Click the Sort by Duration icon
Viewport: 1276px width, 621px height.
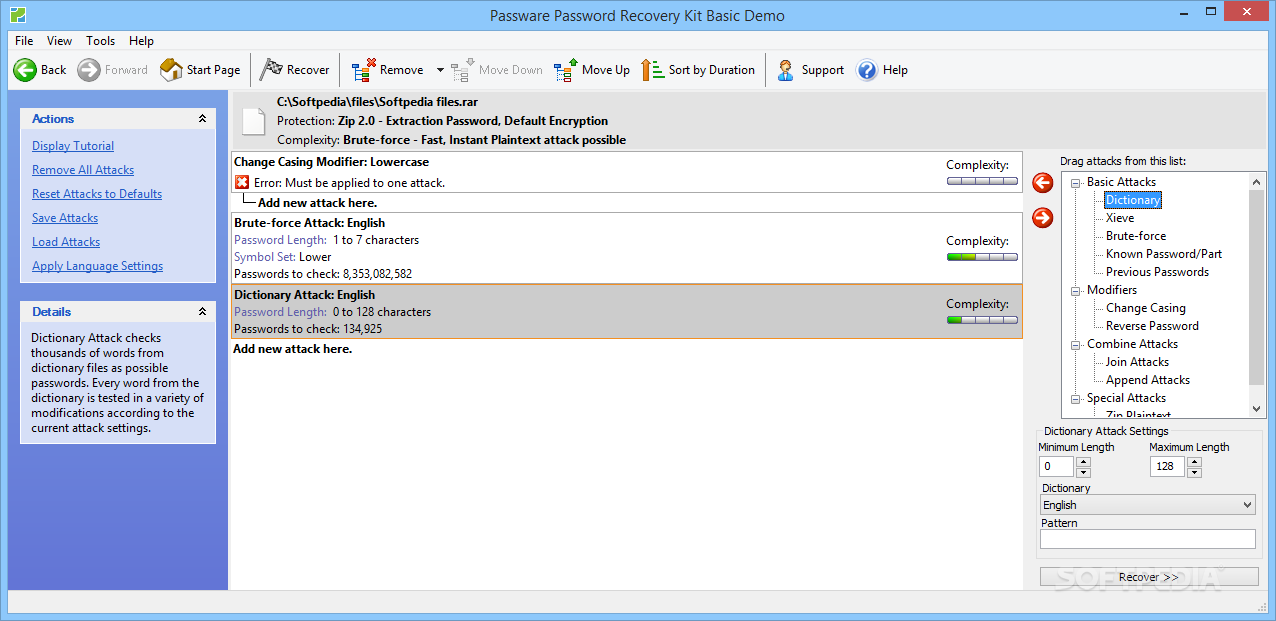pos(653,70)
